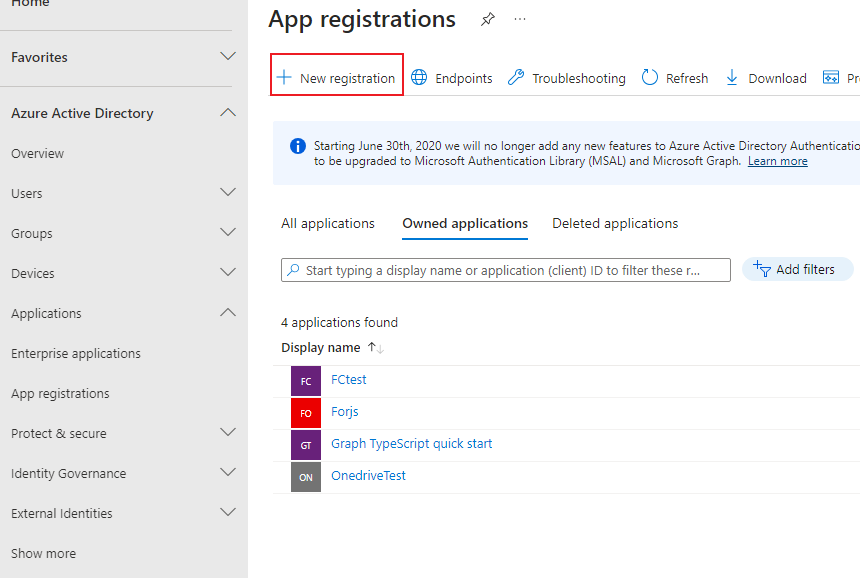Click the Add filters funnel icon
The image size is (860, 578).
[762, 269]
